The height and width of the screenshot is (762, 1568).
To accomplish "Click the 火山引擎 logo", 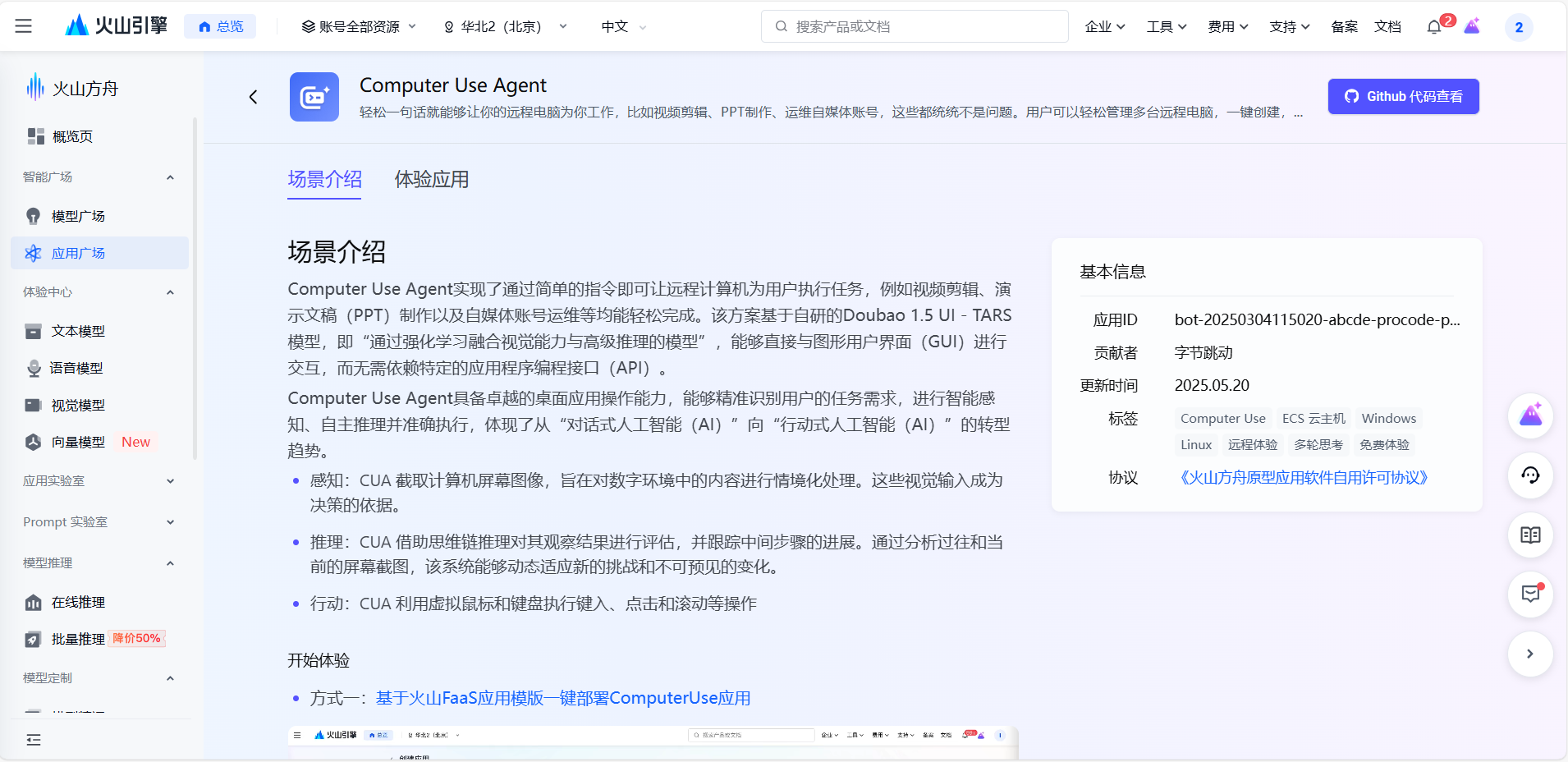I will pos(116,25).
